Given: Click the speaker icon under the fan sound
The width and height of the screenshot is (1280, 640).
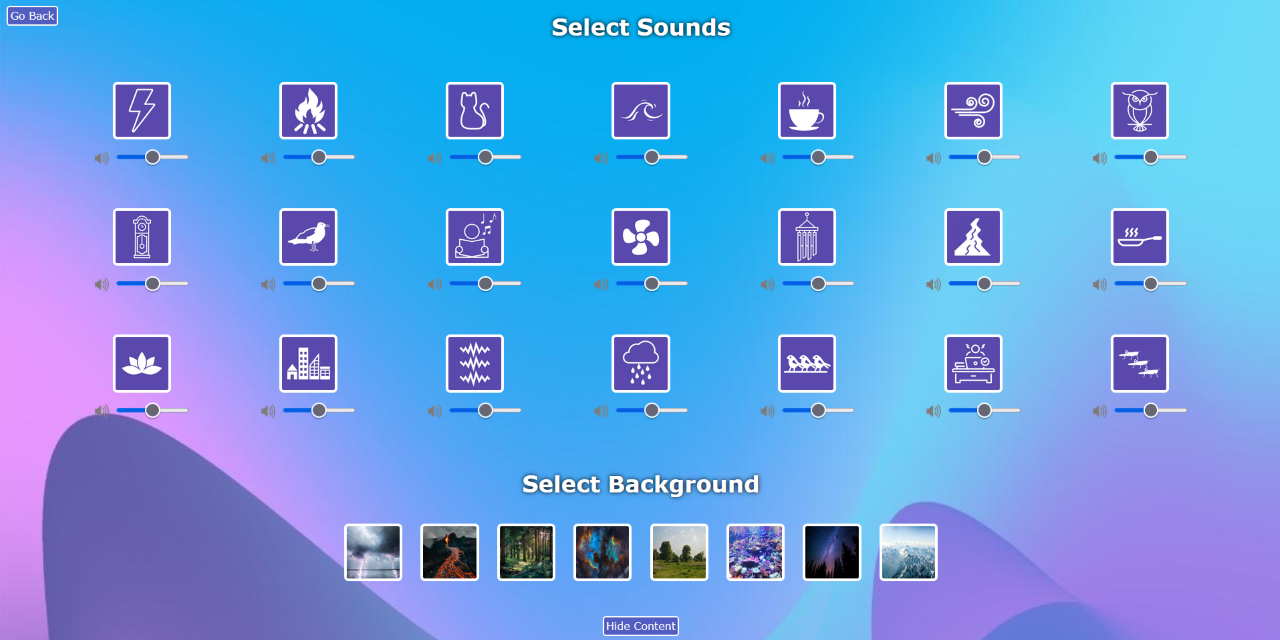Looking at the screenshot, I should tap(601, 284).
